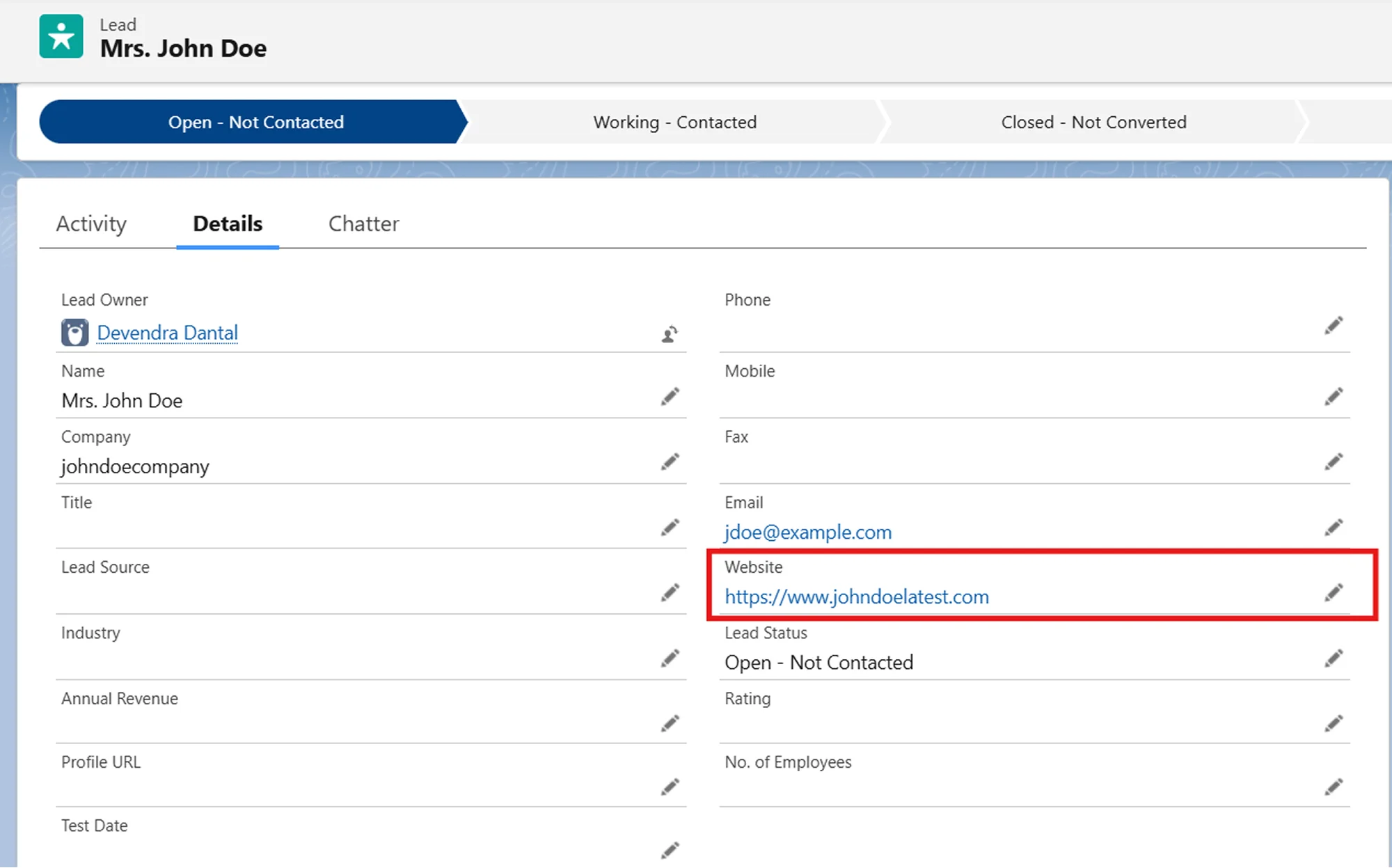Viewport: 1392px width, 868px height.
Task: Open the Chatter tab
Action: coord(363,224)
